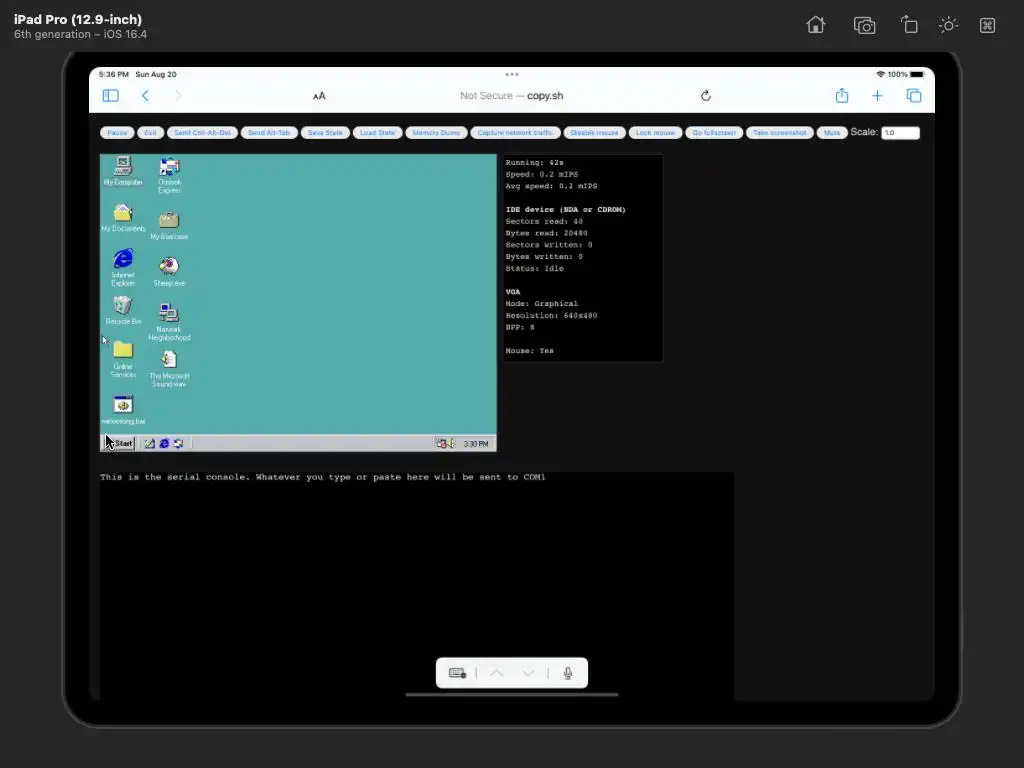Open keyboard icon in floating toolbar
The width and height of the screenshot is (1024, 768).
457,673
